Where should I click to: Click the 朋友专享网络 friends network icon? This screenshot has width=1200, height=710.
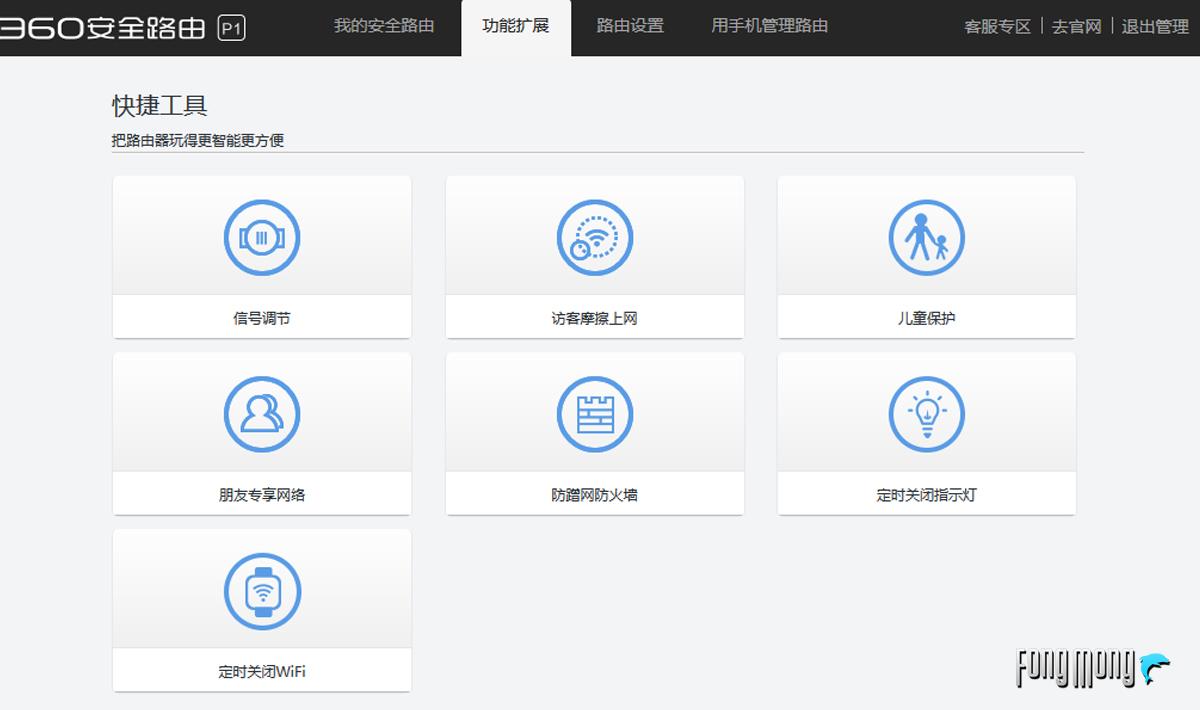262,414
